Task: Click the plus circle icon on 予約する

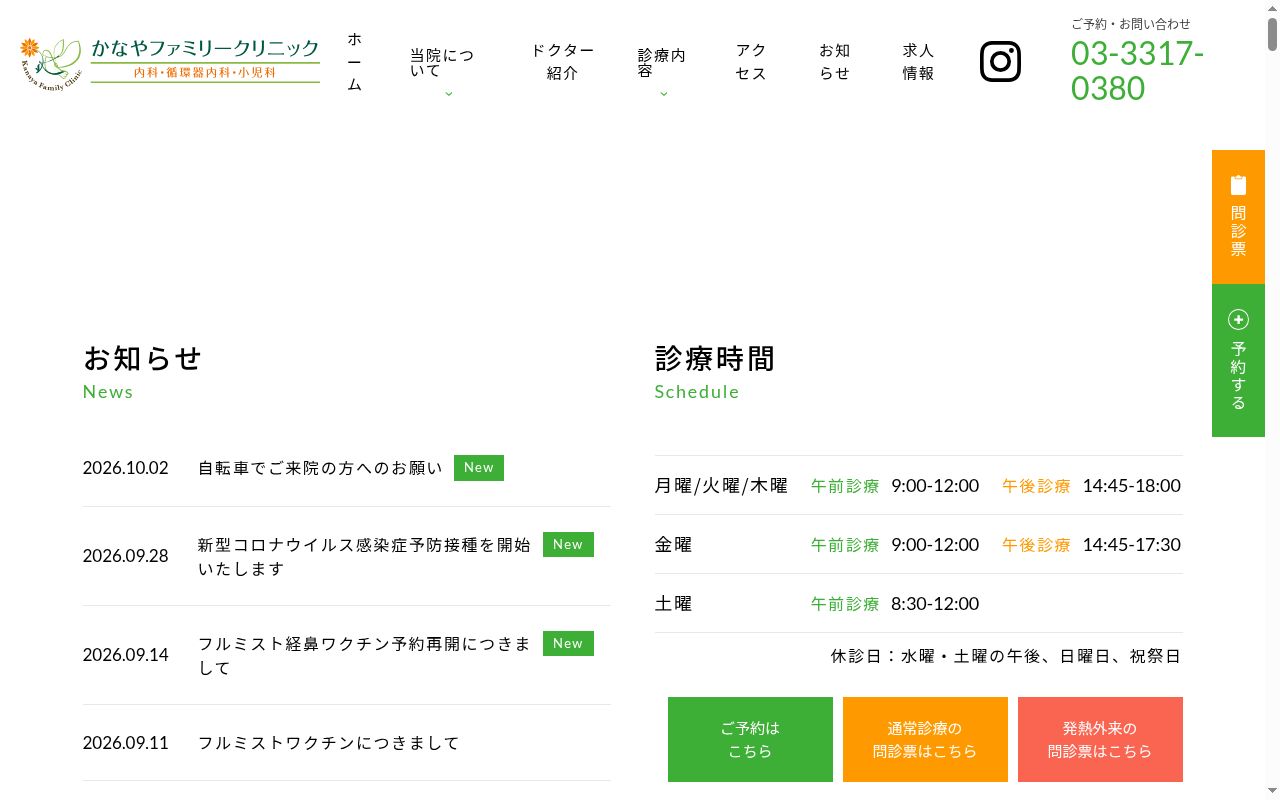Action: [1238, 319]
